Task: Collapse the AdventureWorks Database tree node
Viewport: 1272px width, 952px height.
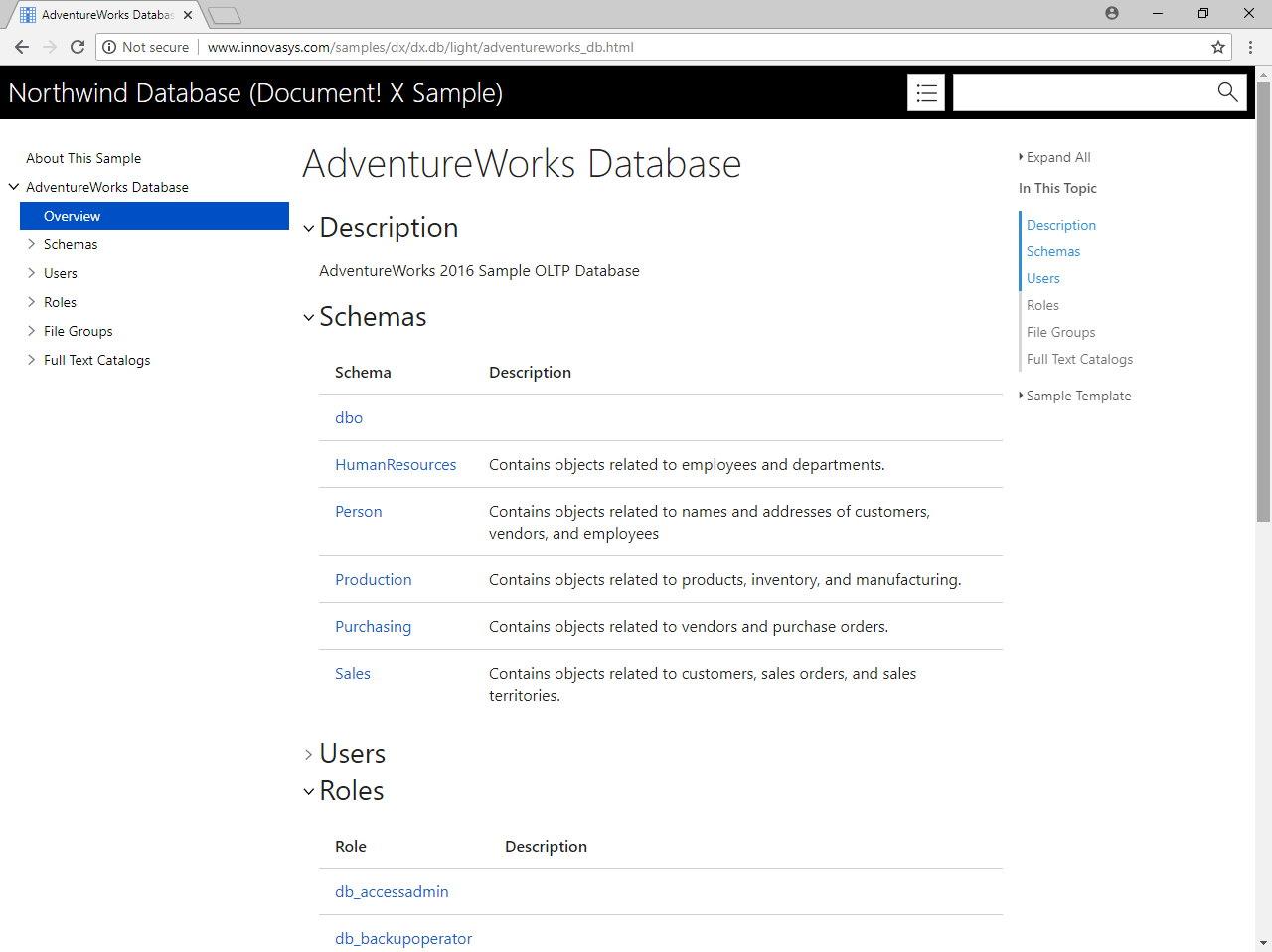Action: pyautogui.click(x=14, y=187)
